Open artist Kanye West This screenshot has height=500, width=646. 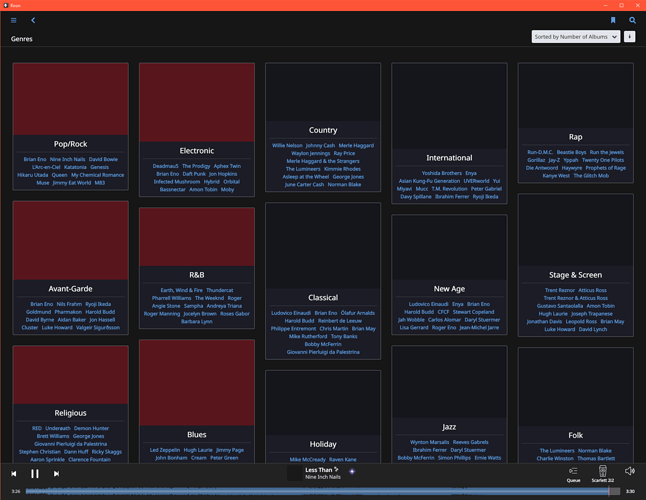coord(556,176)
